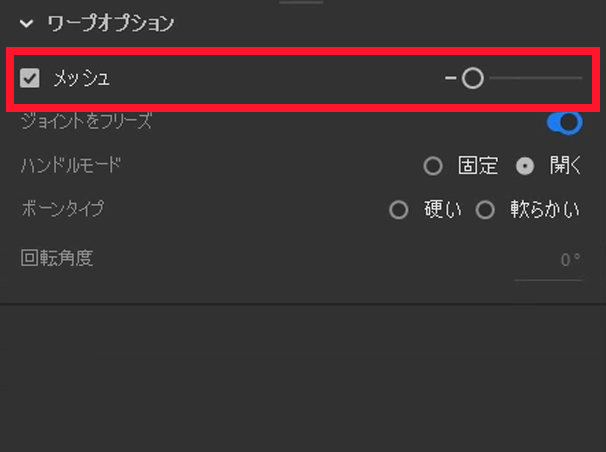Select the 固定 radio button circle

pos(432,166)
